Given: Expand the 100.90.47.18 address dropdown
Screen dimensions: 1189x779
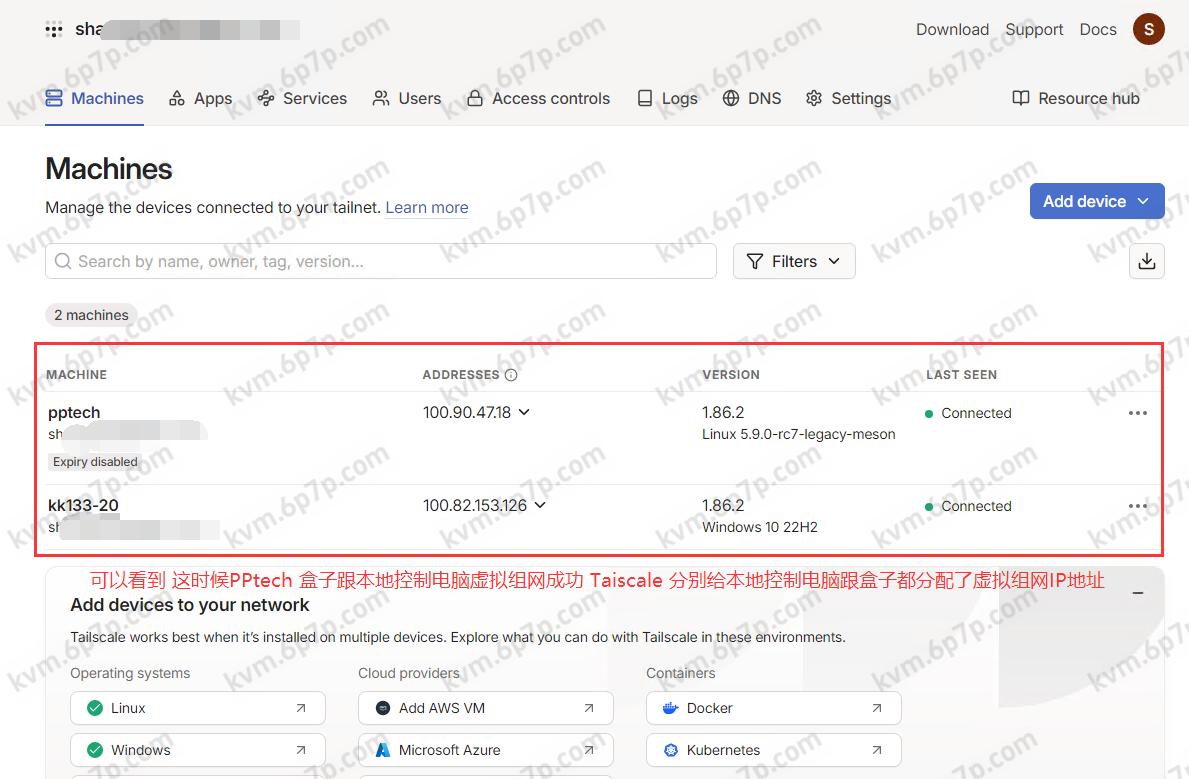Looking at the screenshot, I should click(x=524, y=412).
